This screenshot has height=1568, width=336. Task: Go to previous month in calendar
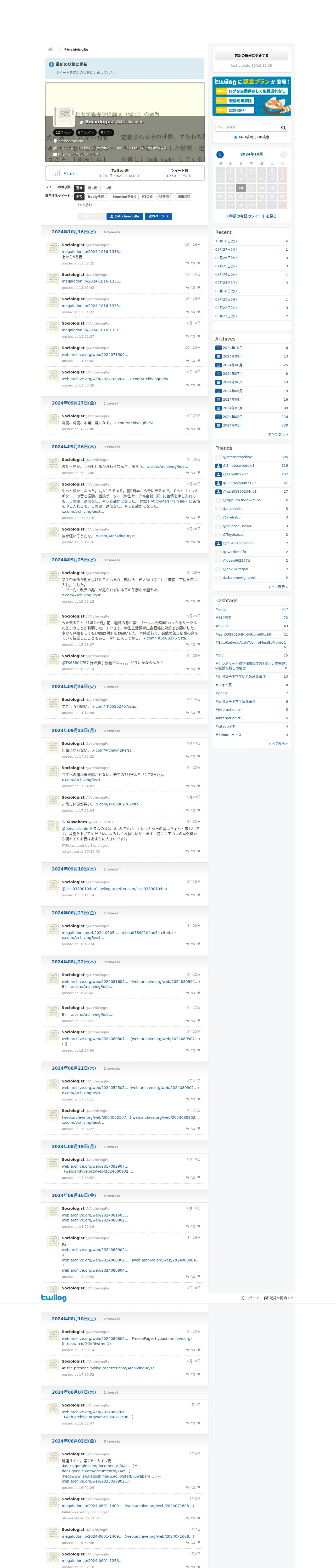pos(220,155)
